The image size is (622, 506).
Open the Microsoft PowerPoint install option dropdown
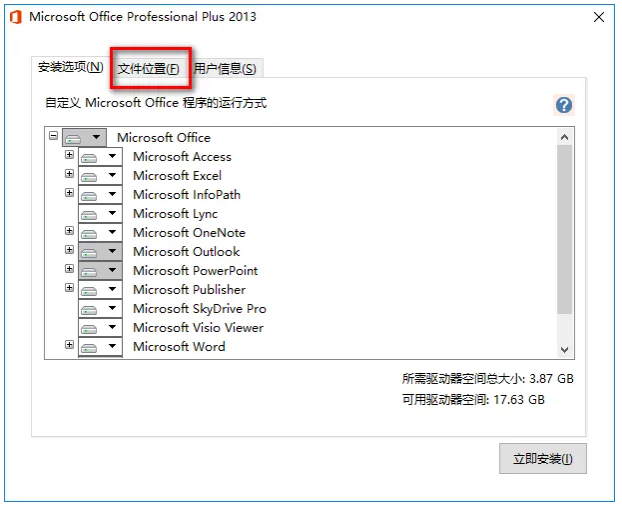(99, 271)
